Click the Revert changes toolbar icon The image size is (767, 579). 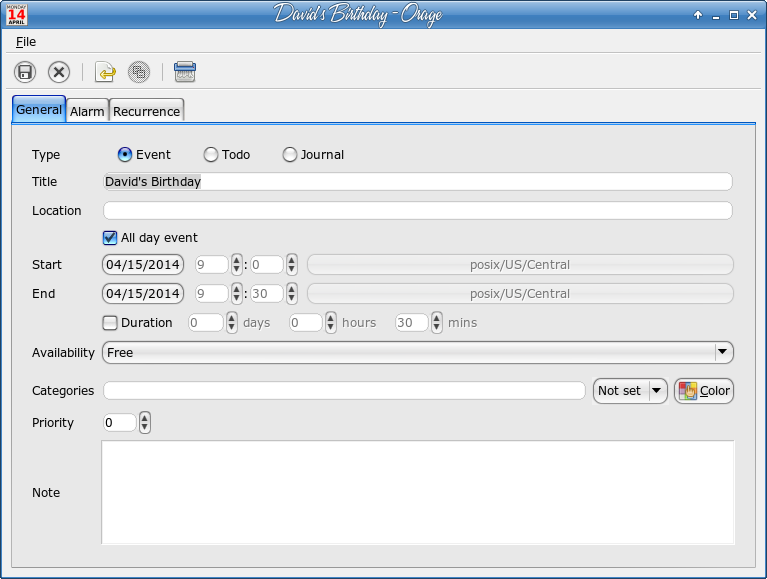tap(105, 72)
